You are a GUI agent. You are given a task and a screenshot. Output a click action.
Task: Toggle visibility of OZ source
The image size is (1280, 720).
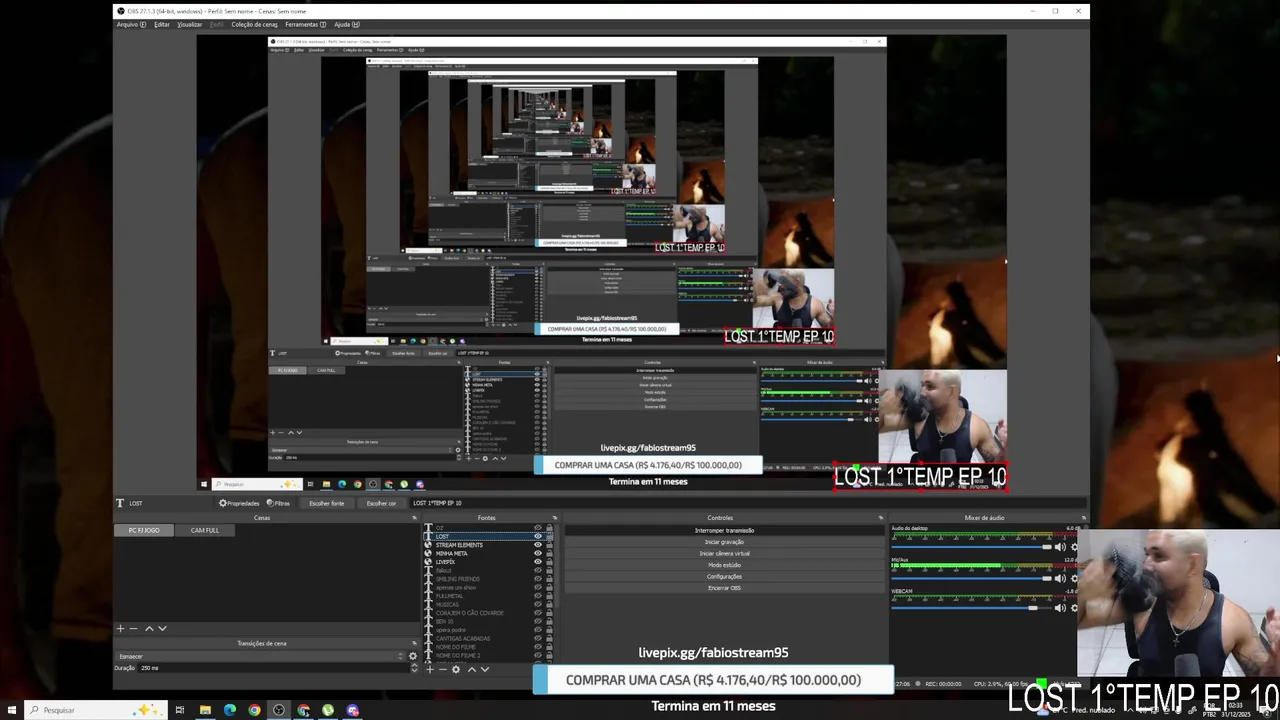538,528
